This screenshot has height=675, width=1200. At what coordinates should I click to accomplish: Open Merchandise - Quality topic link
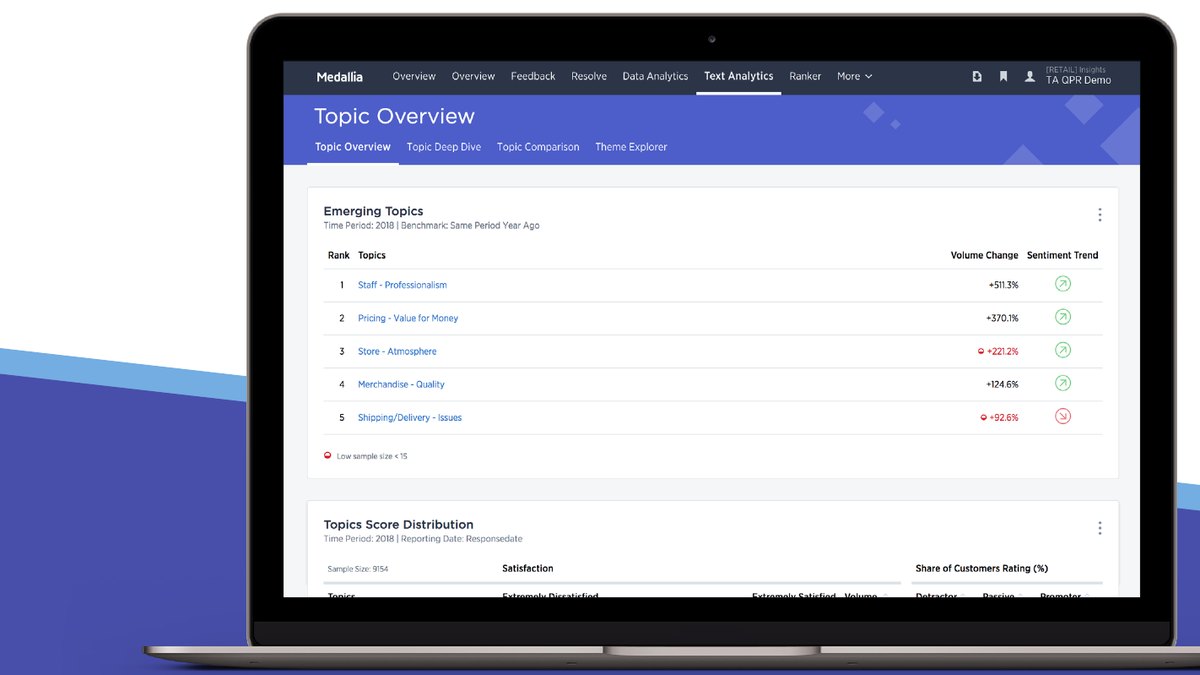(401, 384)
